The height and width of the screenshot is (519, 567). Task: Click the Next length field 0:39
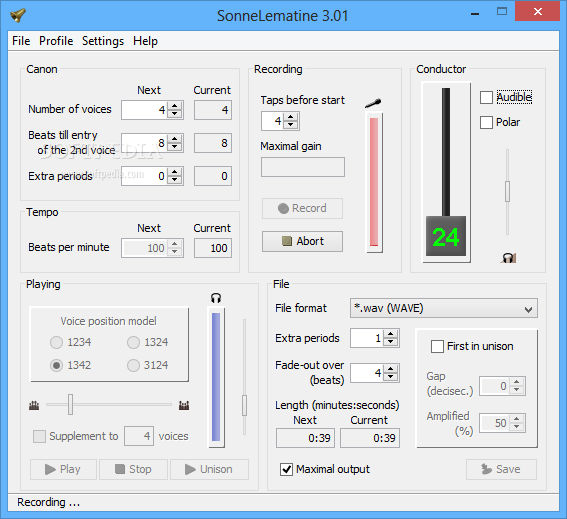[306, 438]
